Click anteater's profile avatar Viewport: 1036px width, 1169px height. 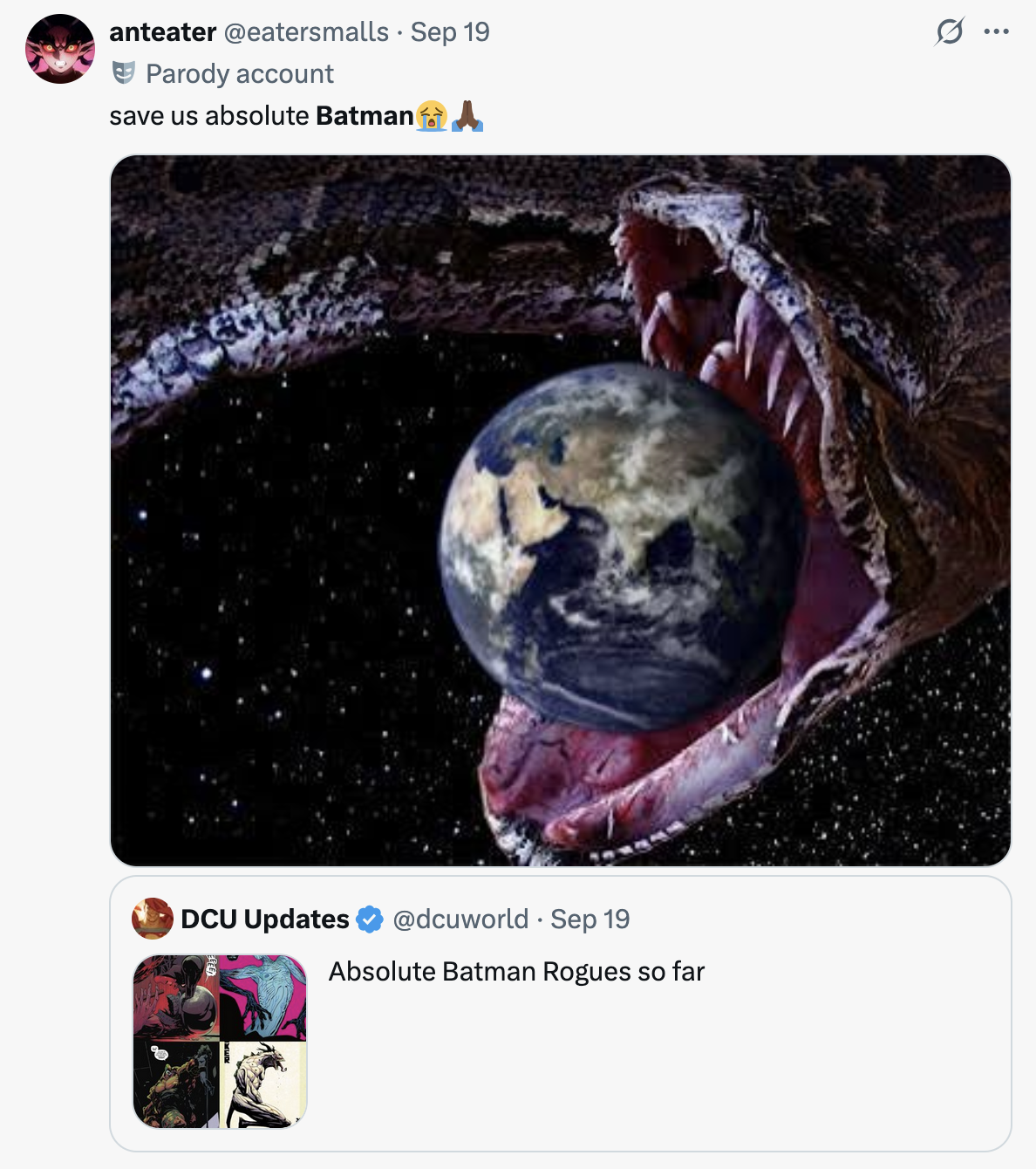(60, 49)
